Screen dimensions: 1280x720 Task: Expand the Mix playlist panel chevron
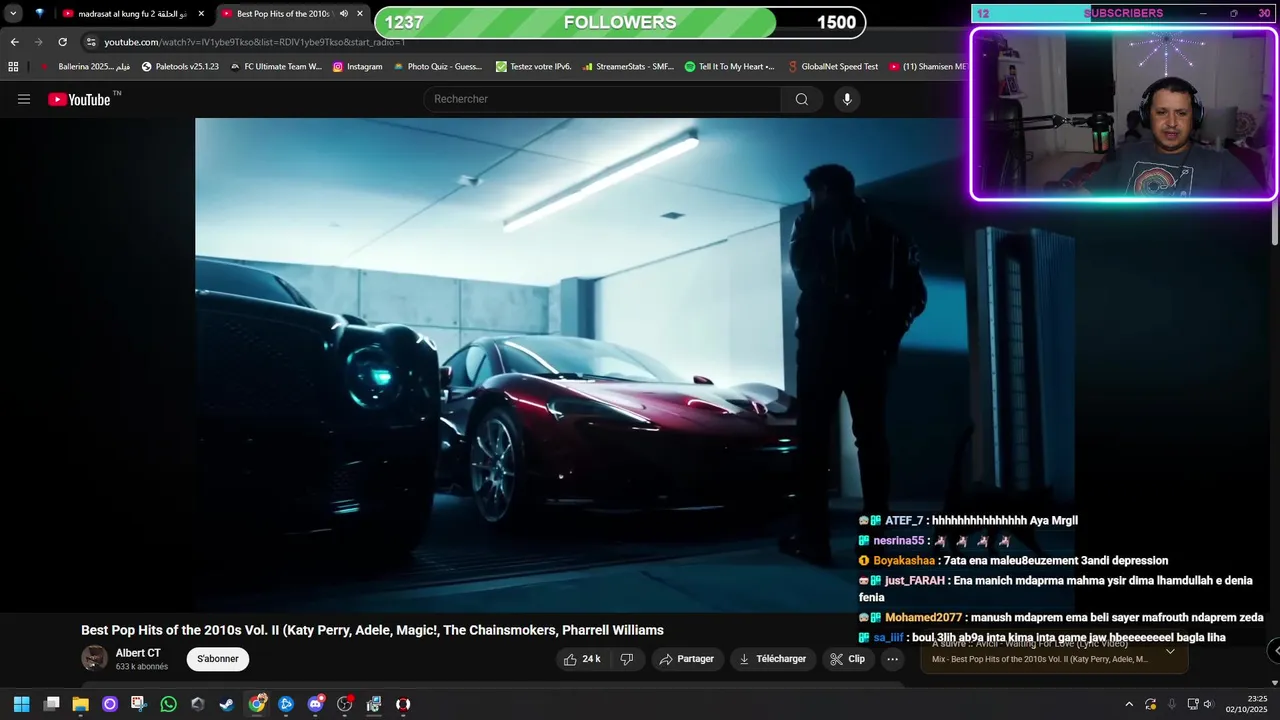coord(1170,652)
